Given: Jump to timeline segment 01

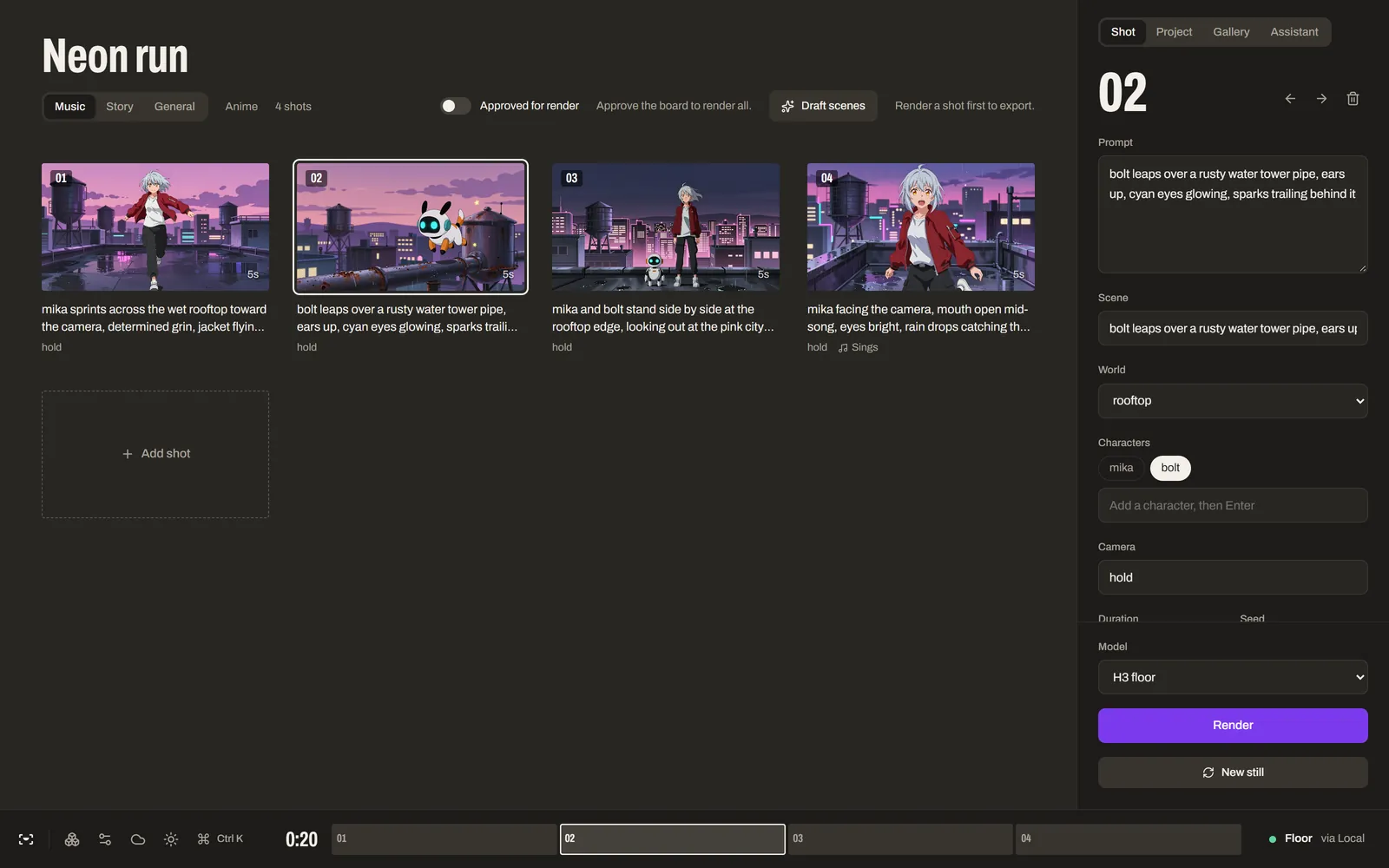Looking at the screenshot, I should (x=444, y=839).
